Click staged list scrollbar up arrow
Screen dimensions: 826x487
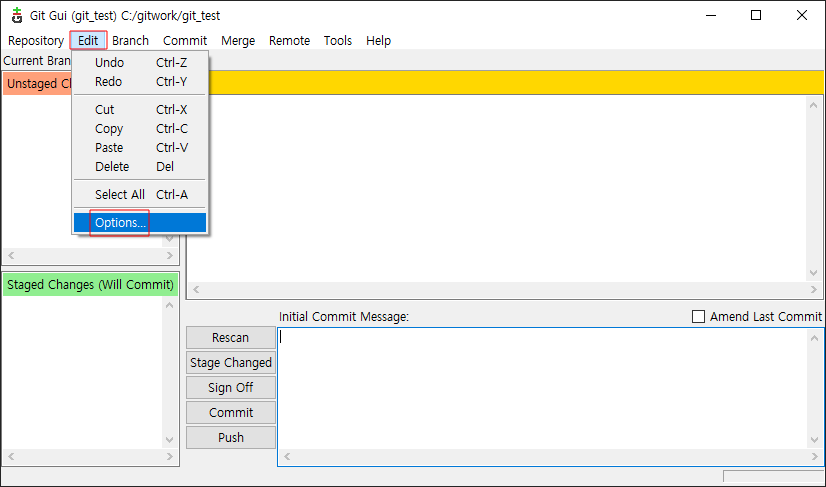pos(170,305)
